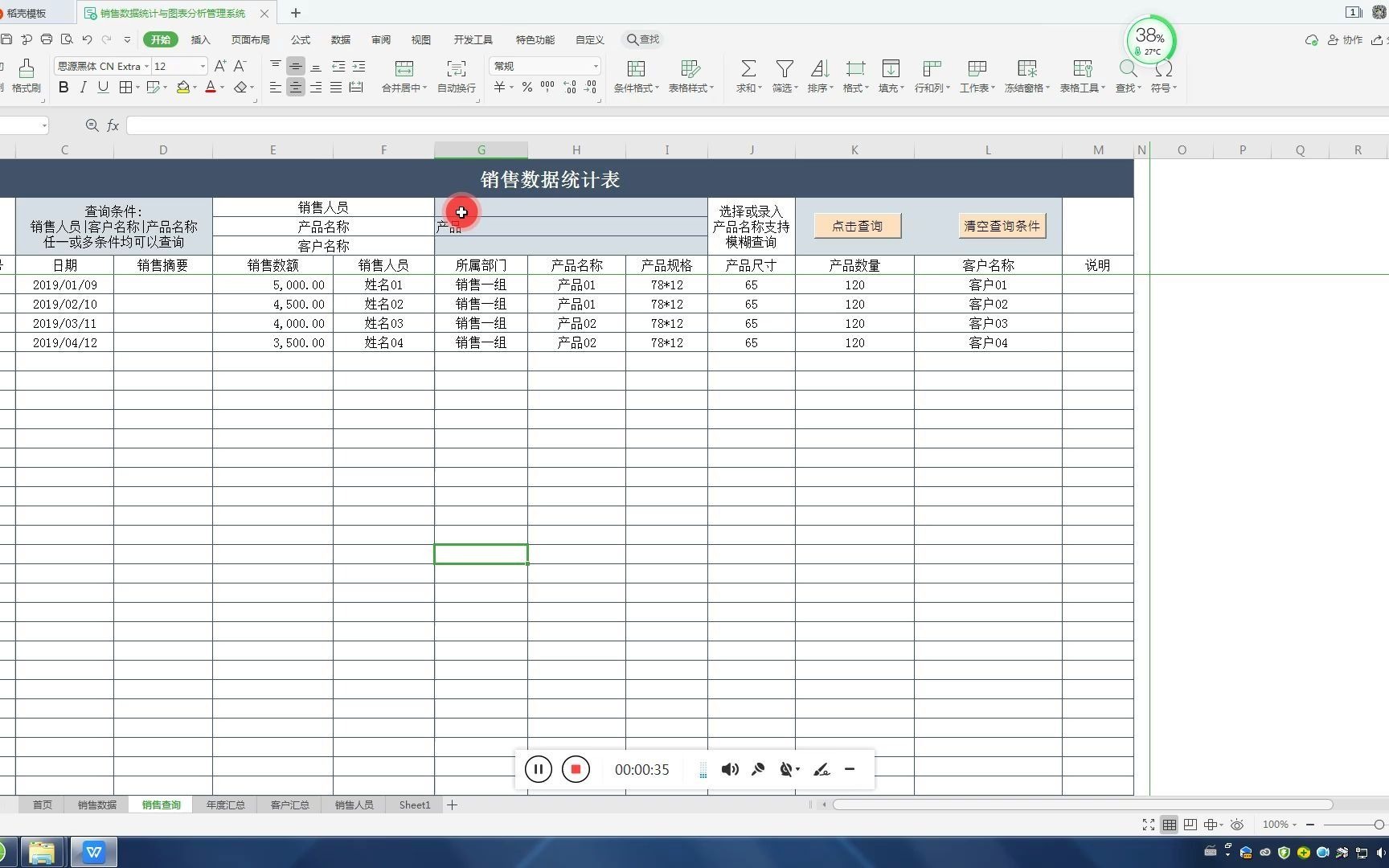Switch to page layout view

click(1190, 825)
